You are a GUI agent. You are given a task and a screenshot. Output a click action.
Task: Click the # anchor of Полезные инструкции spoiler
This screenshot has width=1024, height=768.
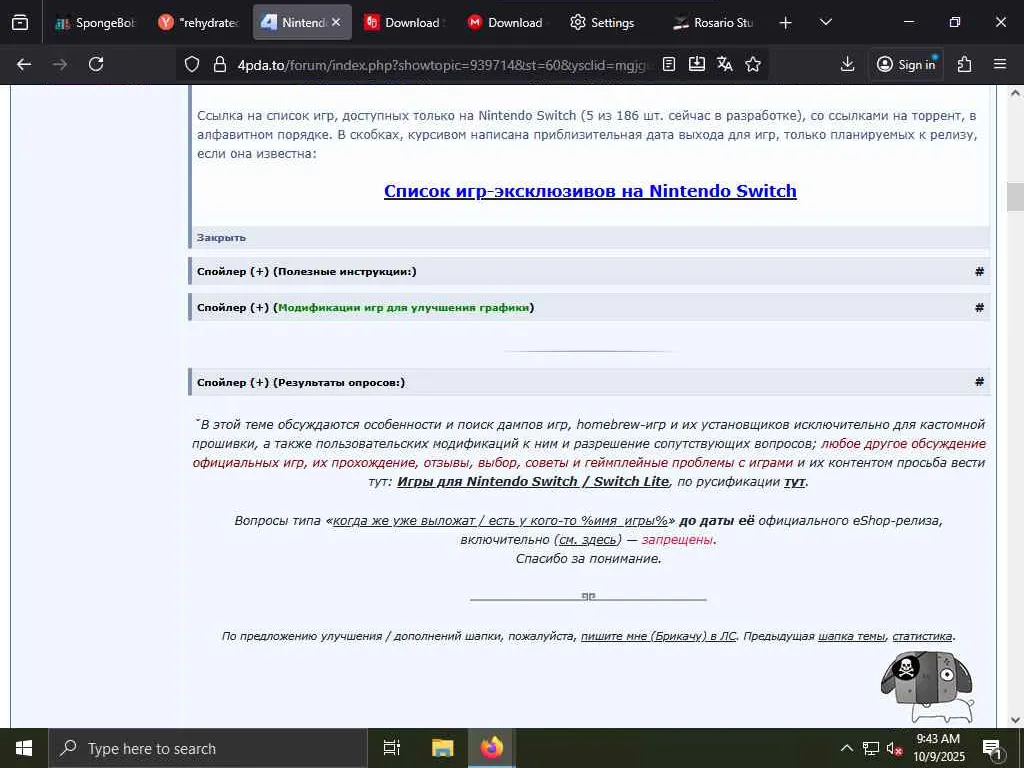pos(979,272)
